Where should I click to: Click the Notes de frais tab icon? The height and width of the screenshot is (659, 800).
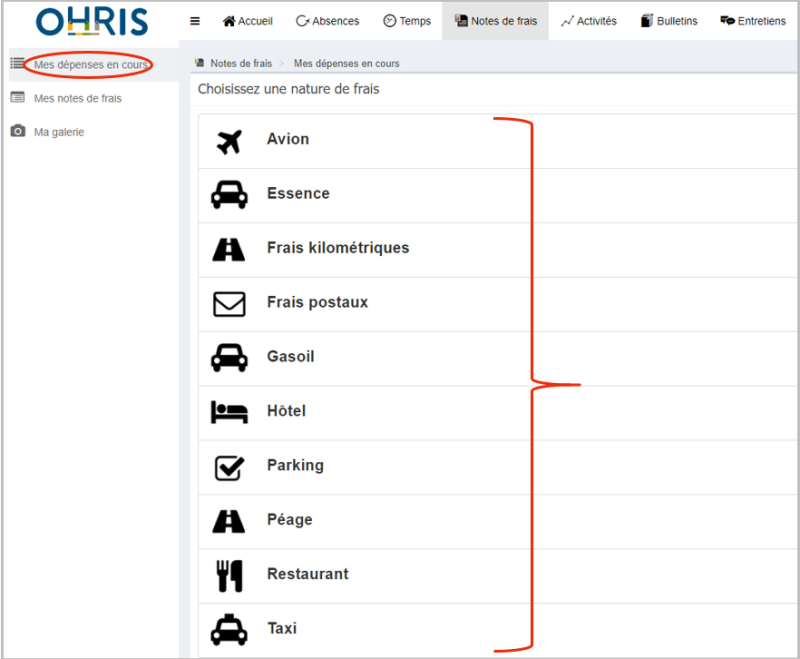pyautogui.click(x=461, y=21)
